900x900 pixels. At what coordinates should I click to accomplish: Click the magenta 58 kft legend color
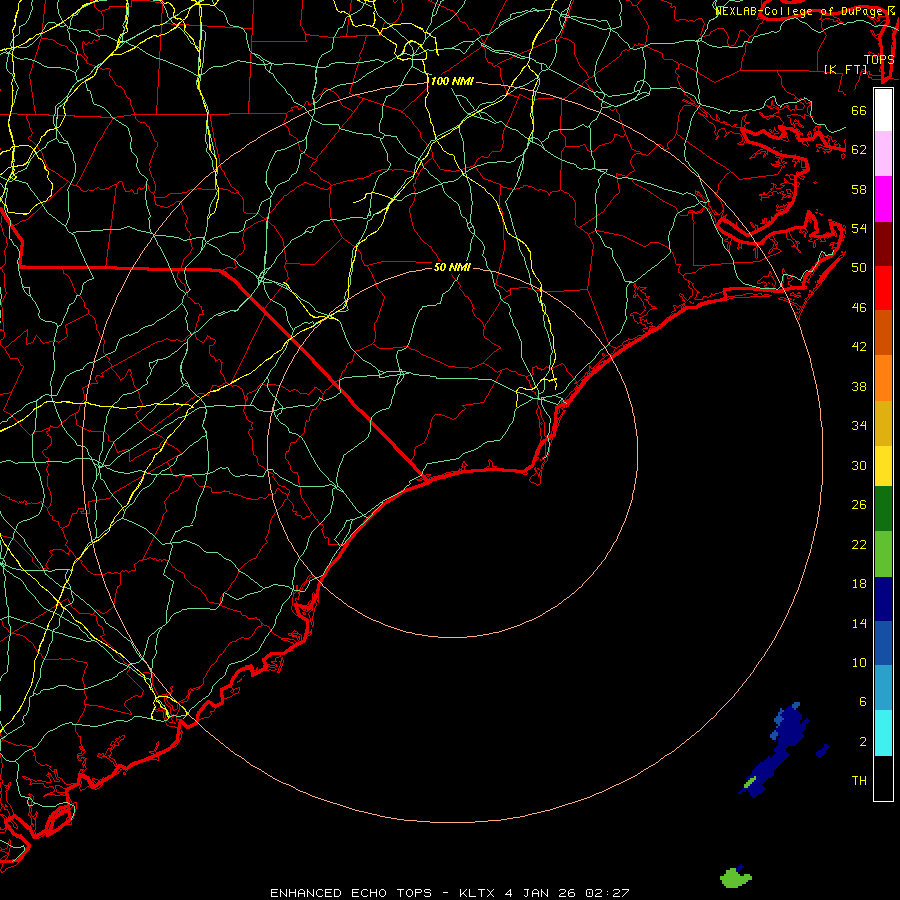click(x=883, y=199)
